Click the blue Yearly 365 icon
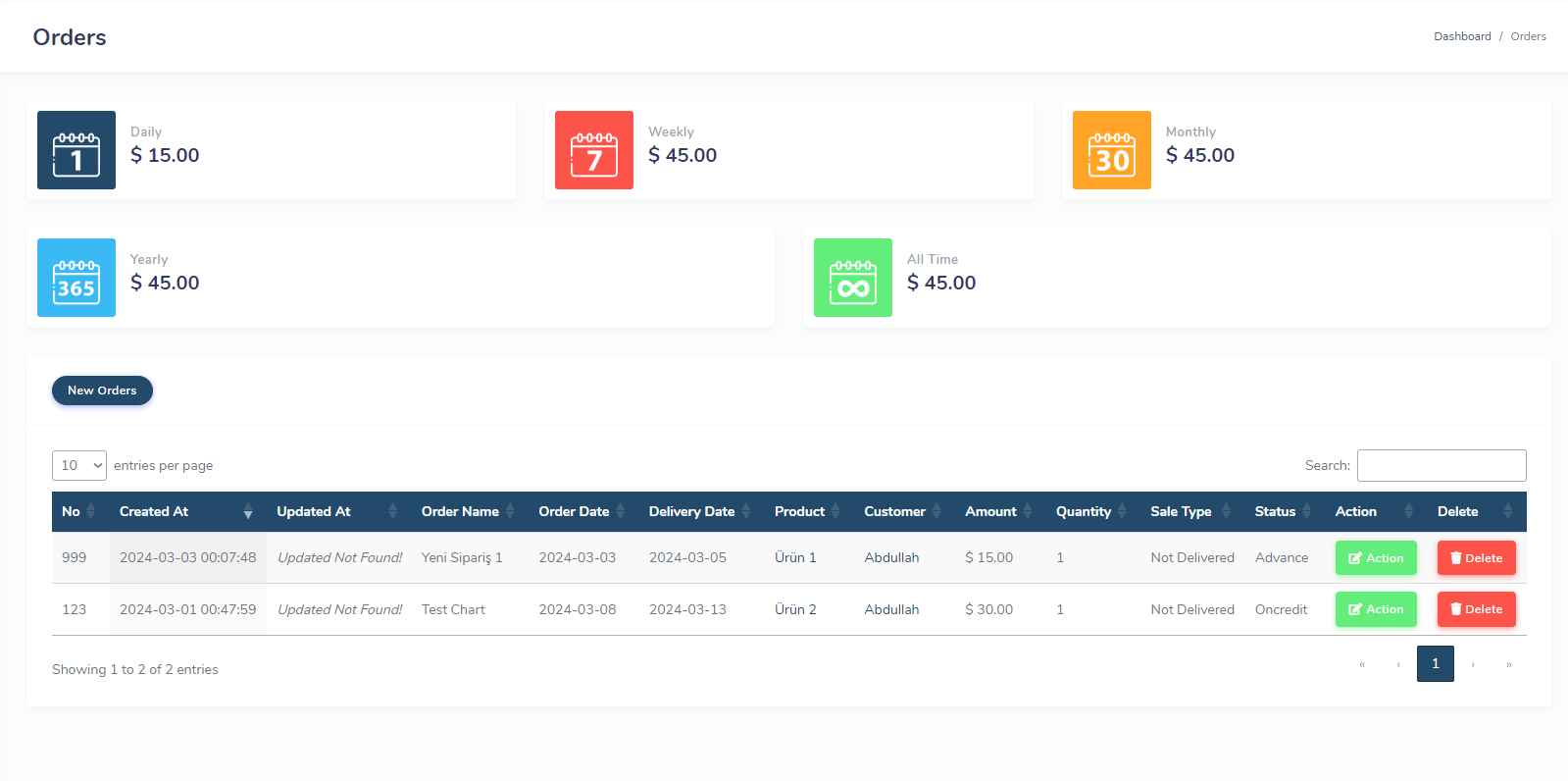Screen dimensions: 1568x781 pyautogui.click(x=76, y=278)
